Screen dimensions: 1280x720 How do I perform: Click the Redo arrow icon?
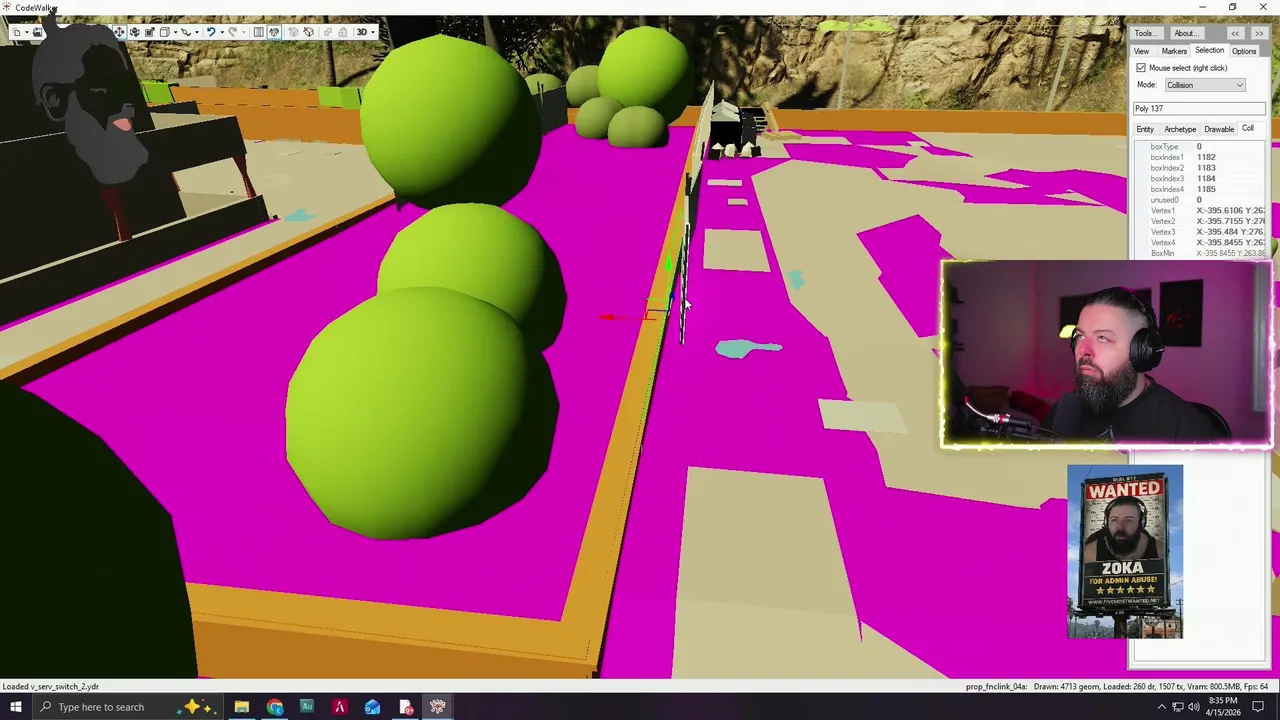pyautogui.click(x=232, y=32)
